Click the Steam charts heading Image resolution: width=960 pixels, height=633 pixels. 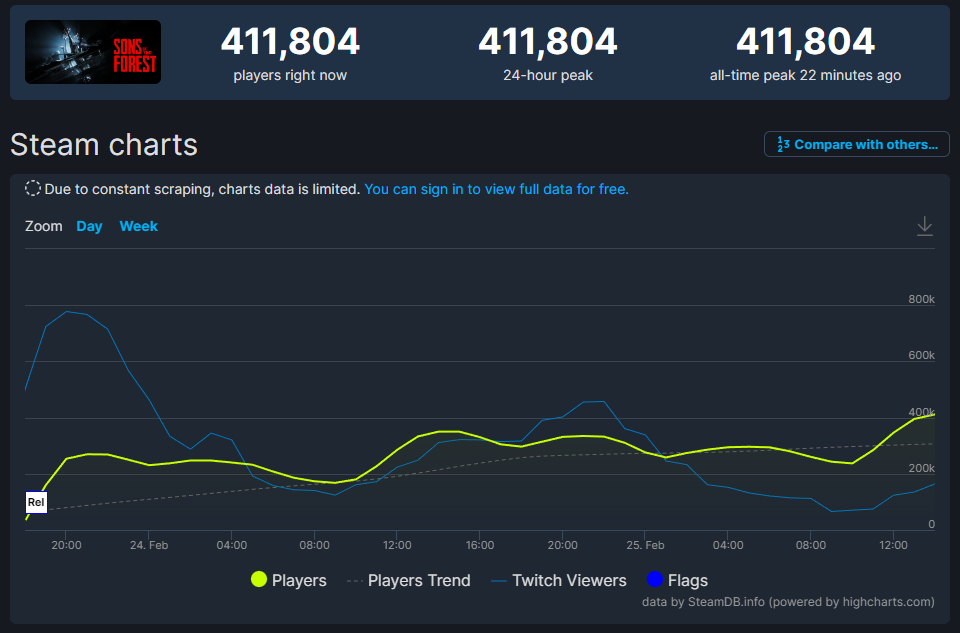[x=104, y=145]
